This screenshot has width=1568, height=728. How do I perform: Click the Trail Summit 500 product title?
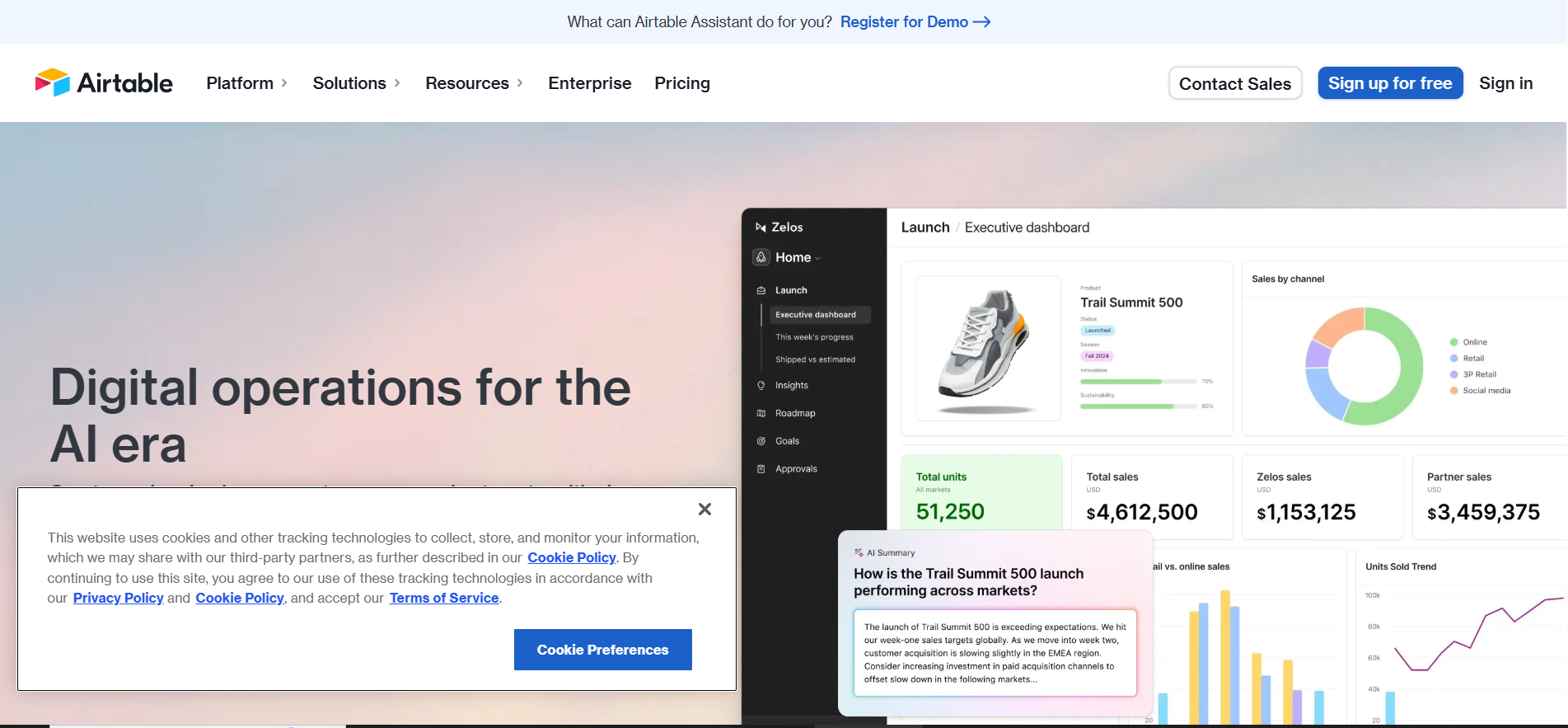click(1131, 303)
